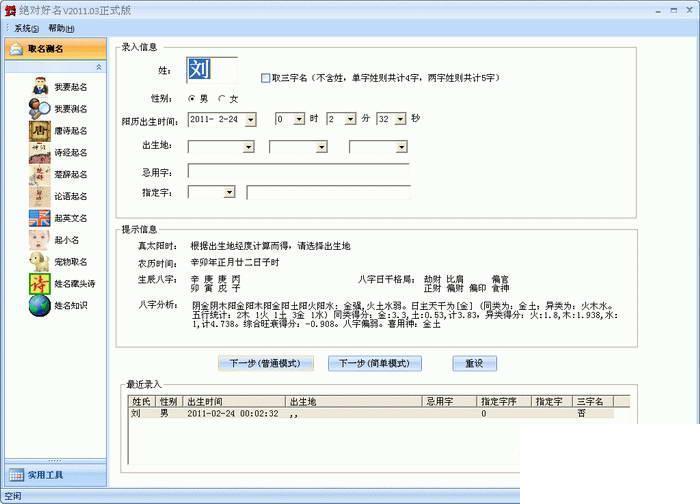Click the 指定字 text input field
The width and height of the screenshot is (700, 504).
point(329,192)
